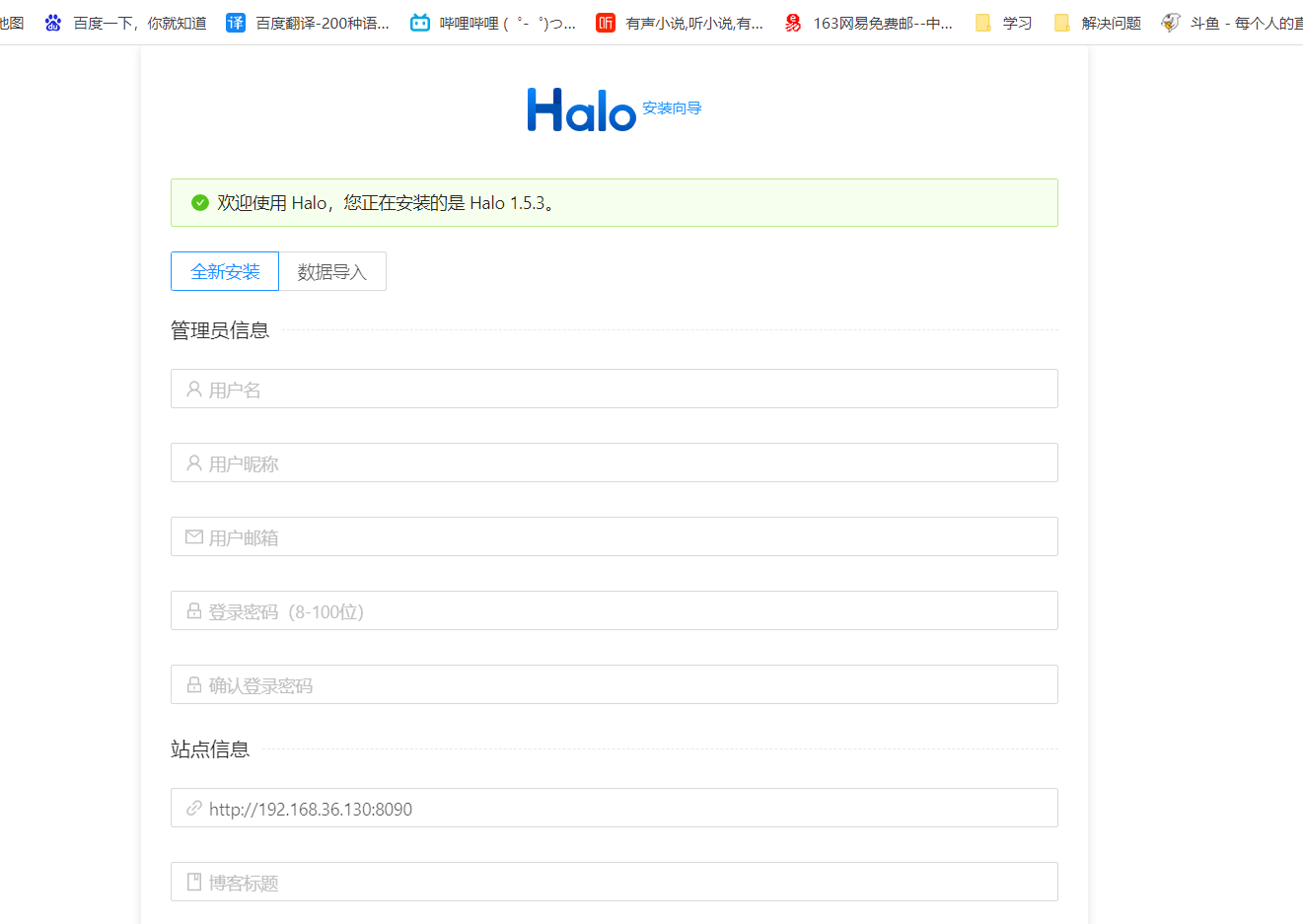1303x924 pixels.
Task: Click the Halo logo at top
Action: 581,110
